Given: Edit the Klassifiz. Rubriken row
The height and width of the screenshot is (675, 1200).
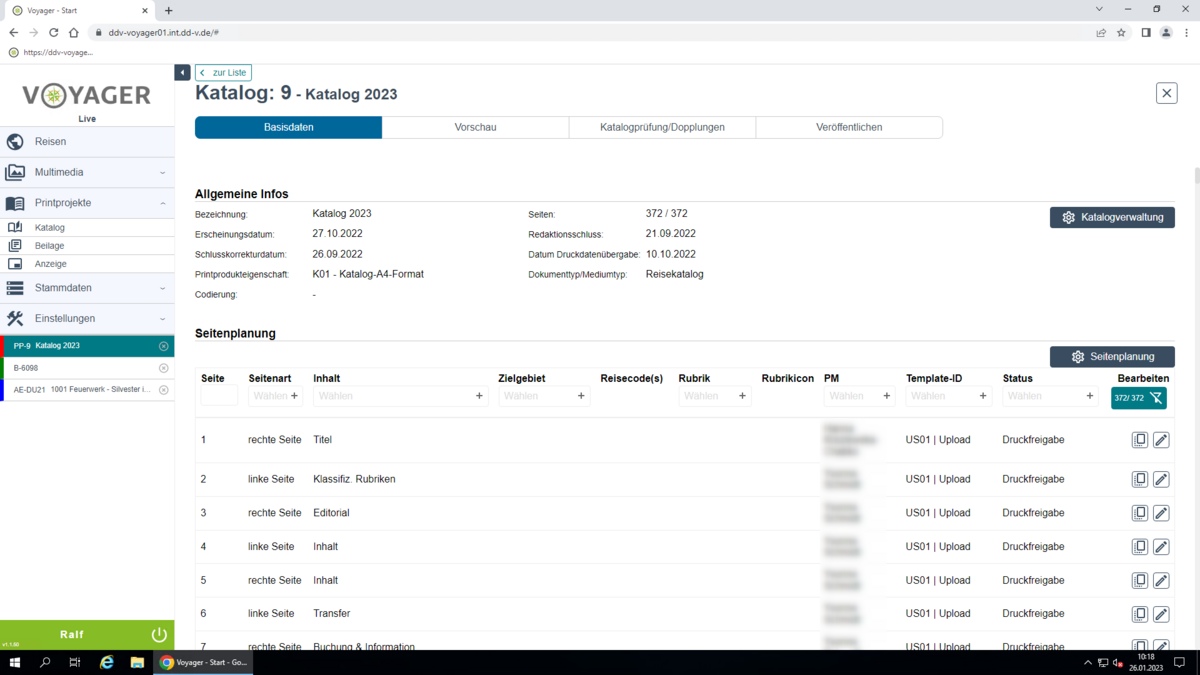Looking at the screenshot, I should coord(1161,479).
